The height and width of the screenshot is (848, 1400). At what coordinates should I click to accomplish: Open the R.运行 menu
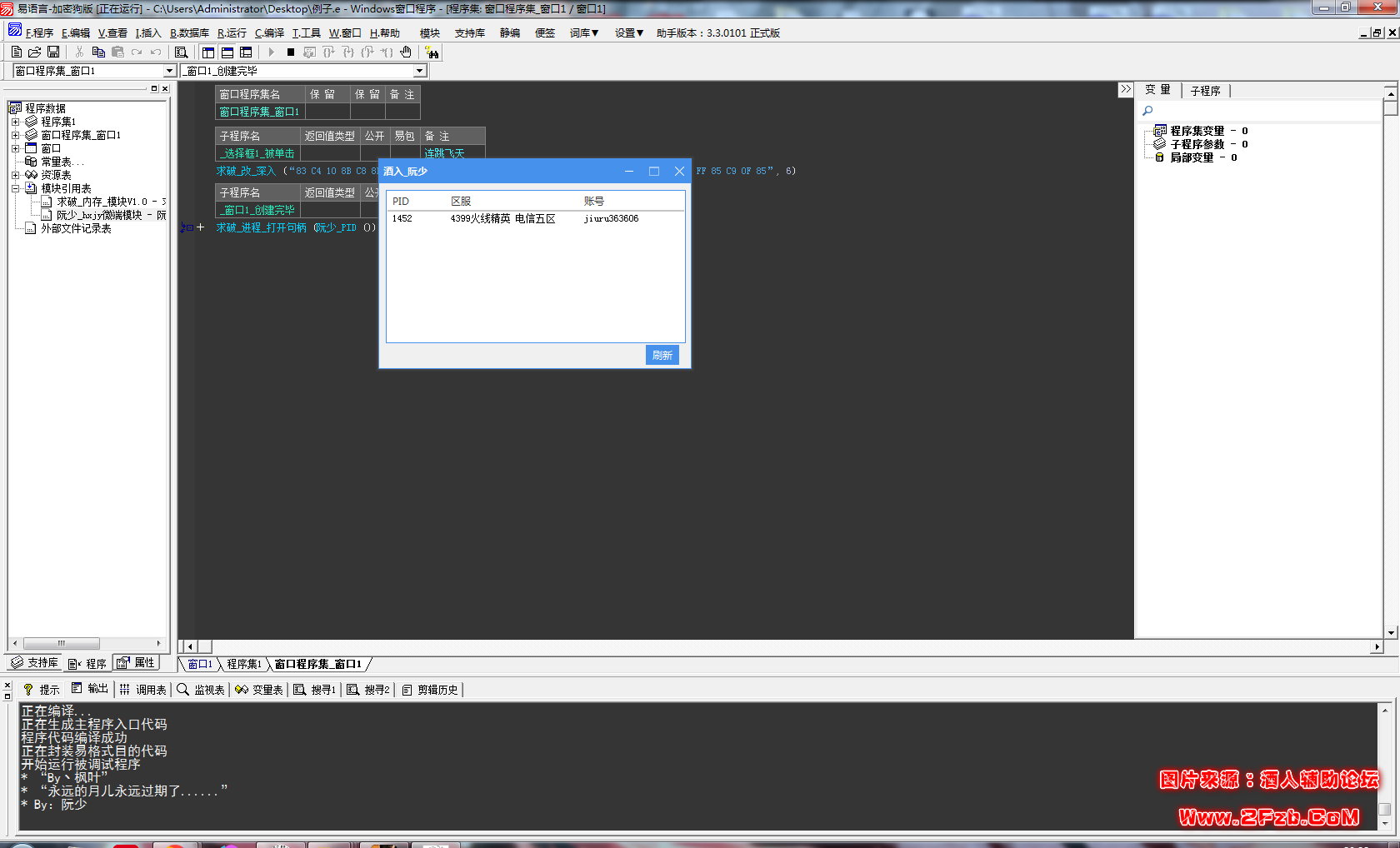pos(232,33)
